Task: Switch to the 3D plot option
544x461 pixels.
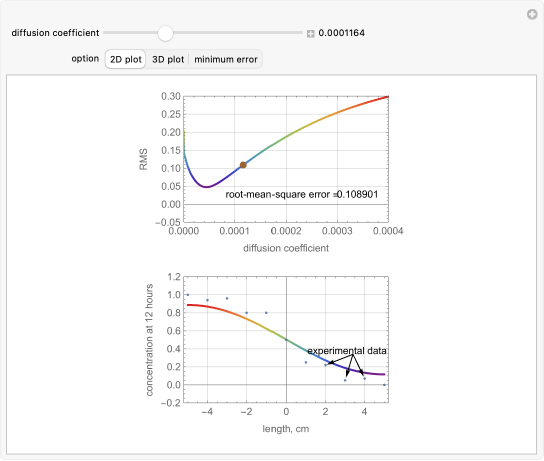Action: [x=168, y=59]
